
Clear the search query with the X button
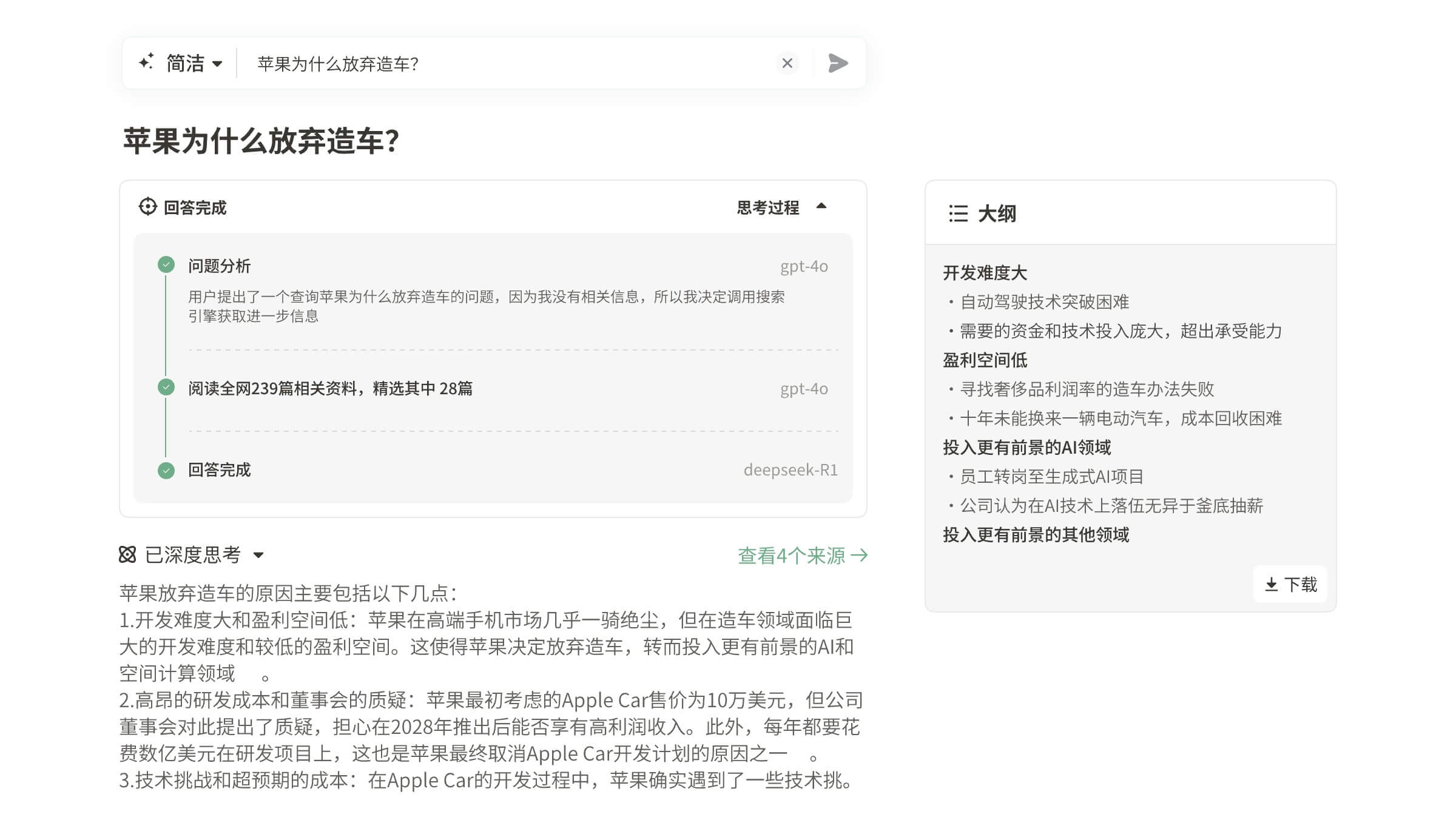click(787, 63)
